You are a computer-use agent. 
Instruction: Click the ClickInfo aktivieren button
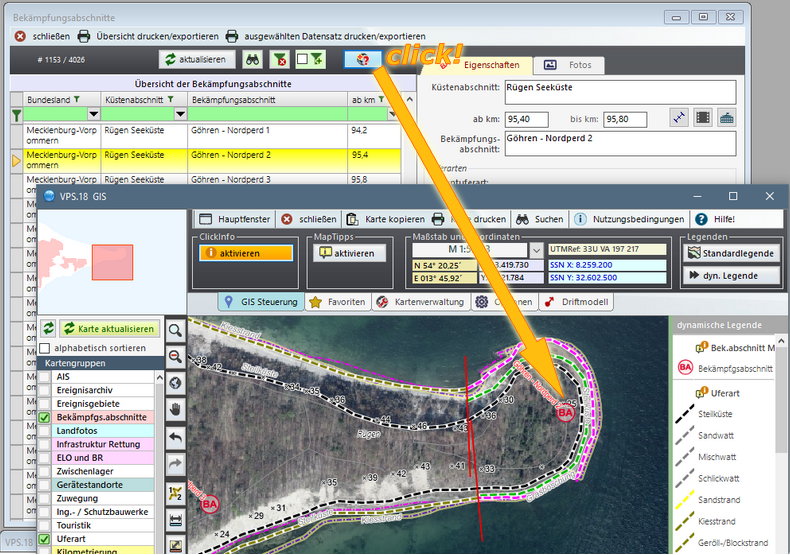tap(246, 253)
